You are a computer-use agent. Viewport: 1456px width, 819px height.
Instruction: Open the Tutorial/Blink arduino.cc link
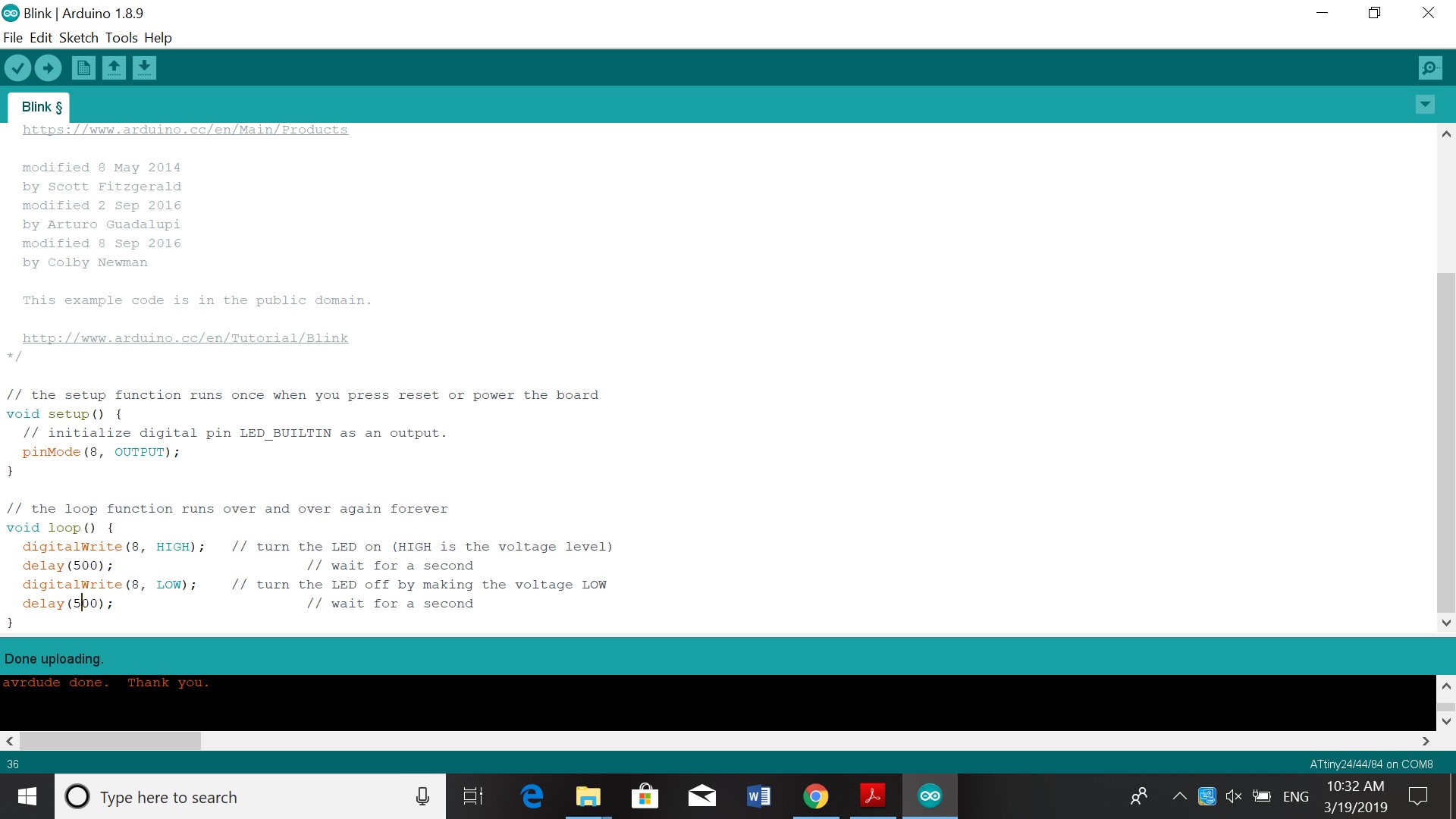(185, 338)
